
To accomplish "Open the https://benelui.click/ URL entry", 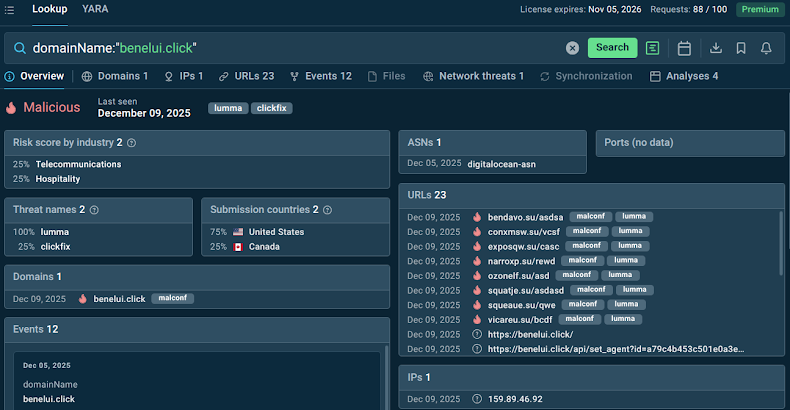I will coord(530,334).
